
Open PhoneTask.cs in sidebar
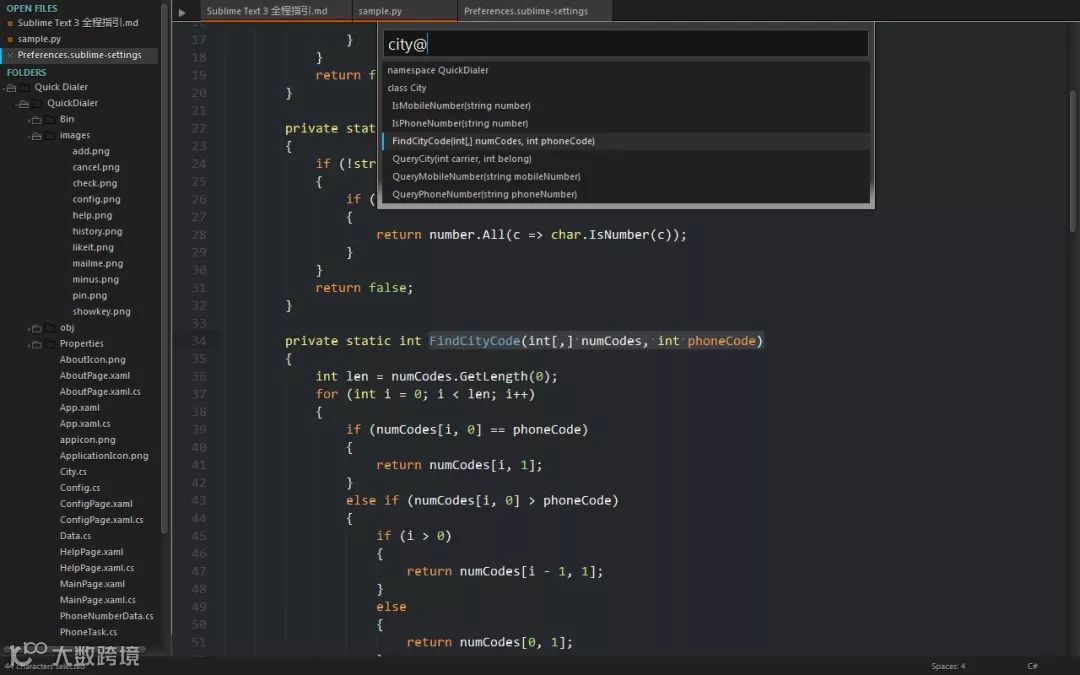pos(88,632)
